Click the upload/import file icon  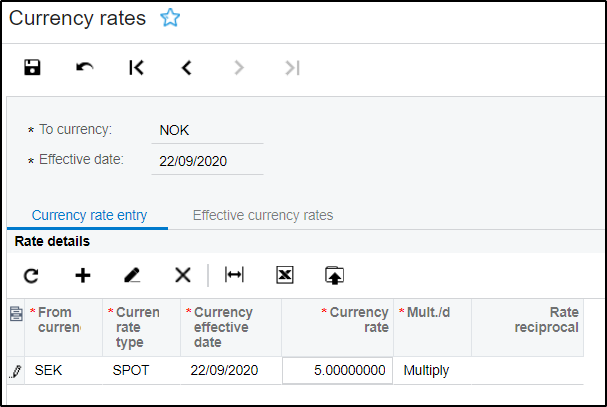point(334,275)
